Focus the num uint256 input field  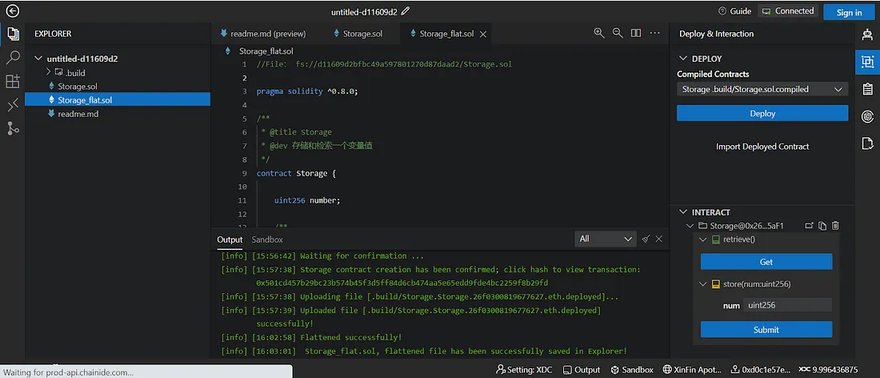[x=787, y=305]
